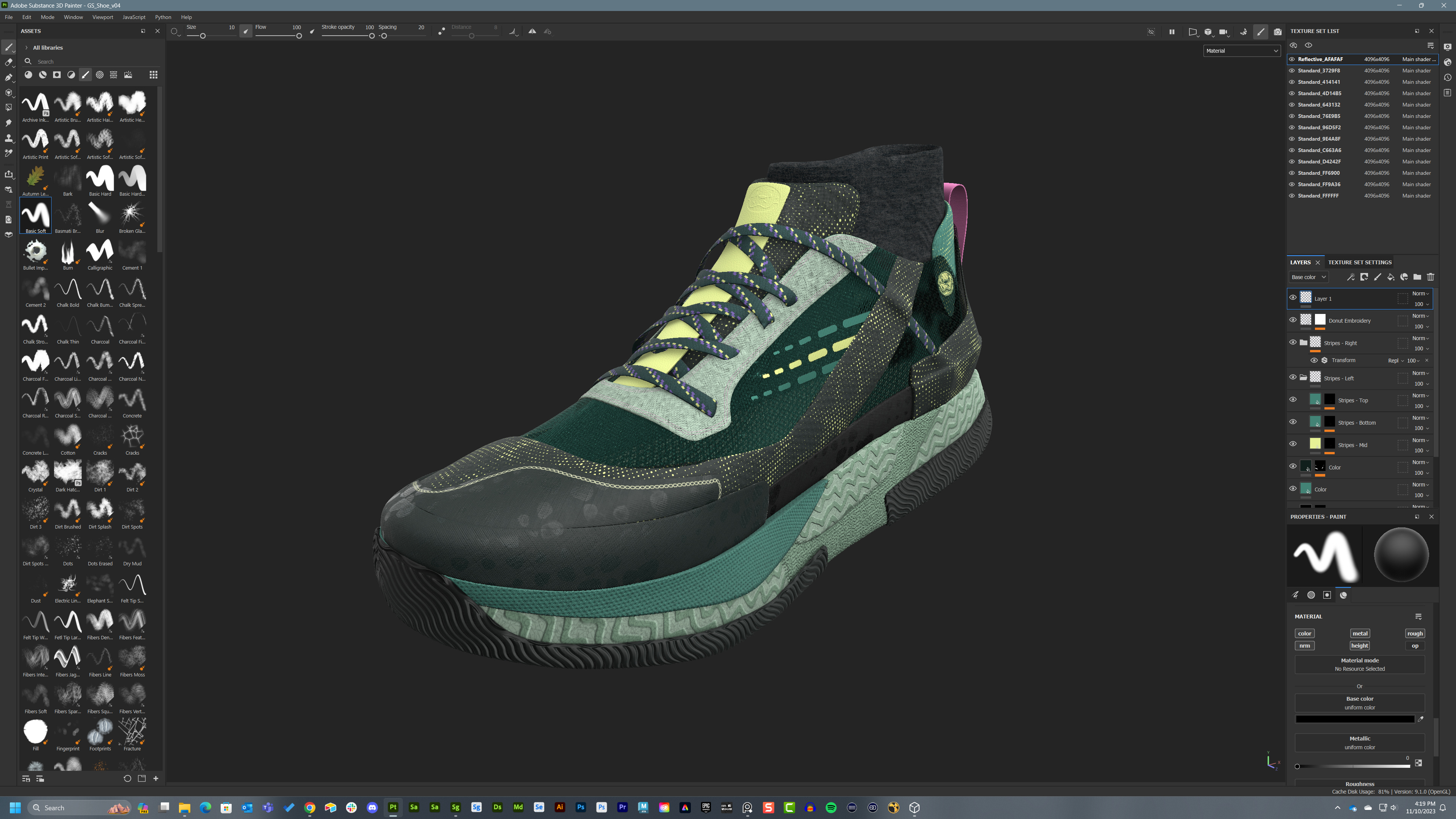
Task: Delete the selected layer with trash icon
Action: point(1431,277)
